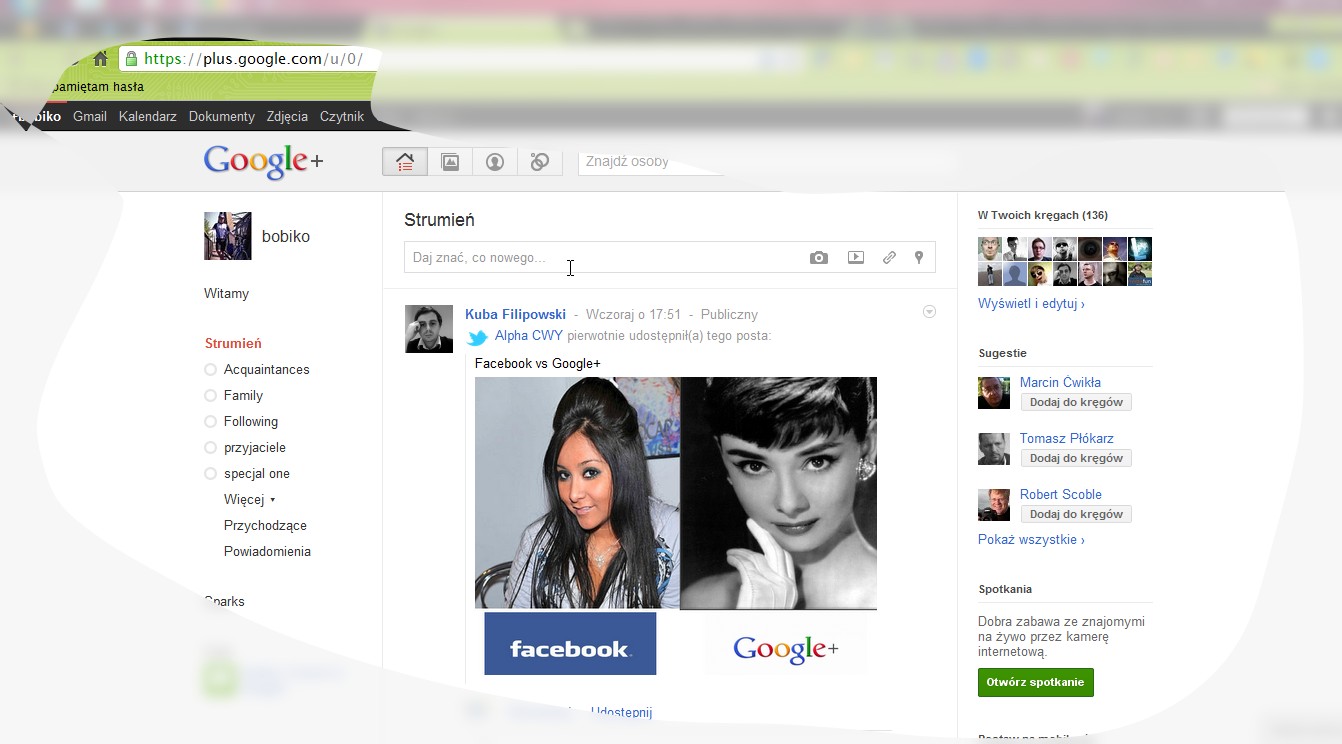Add a video with the play icon
Viewport: 1342px width, 744px height.
(x=856, y=257)
